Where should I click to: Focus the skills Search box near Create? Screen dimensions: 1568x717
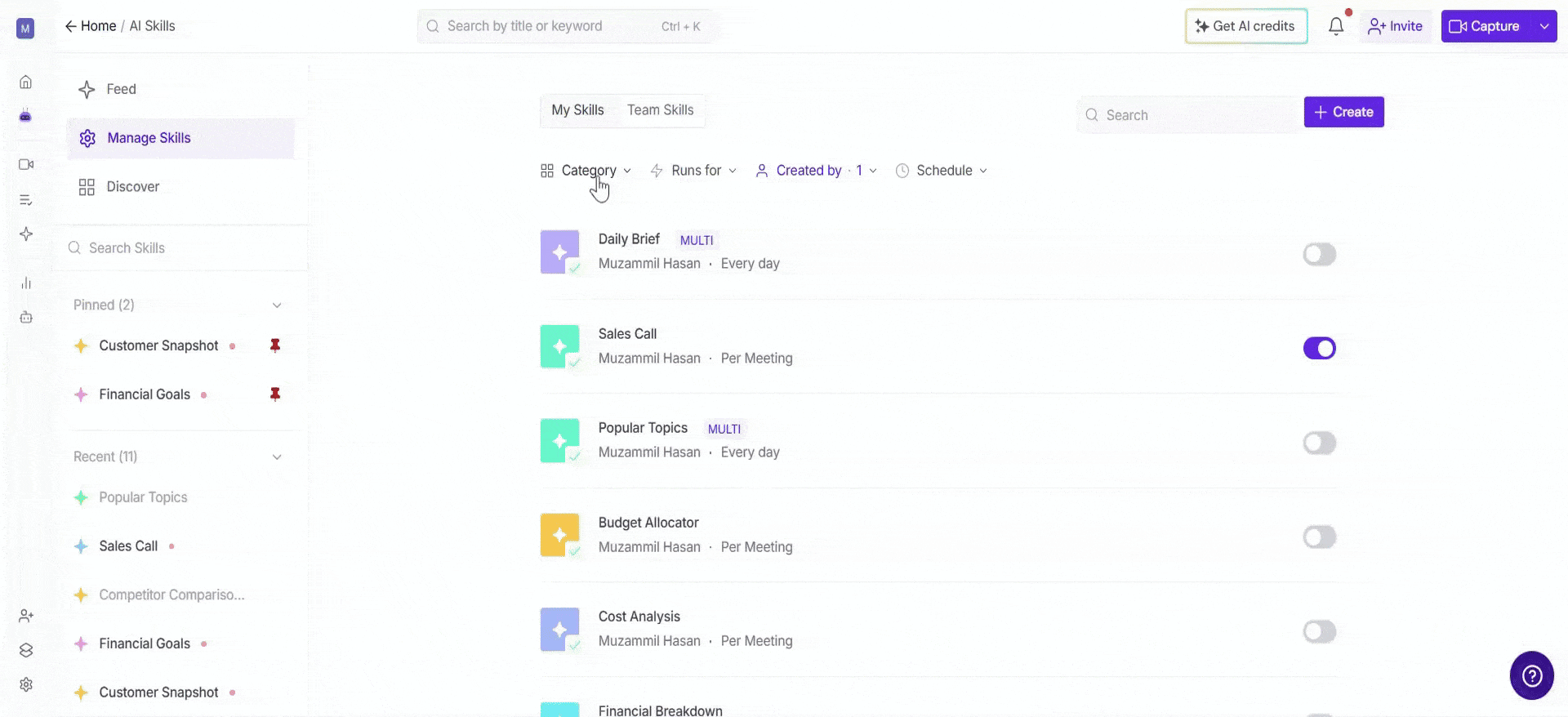point(1190,115)
